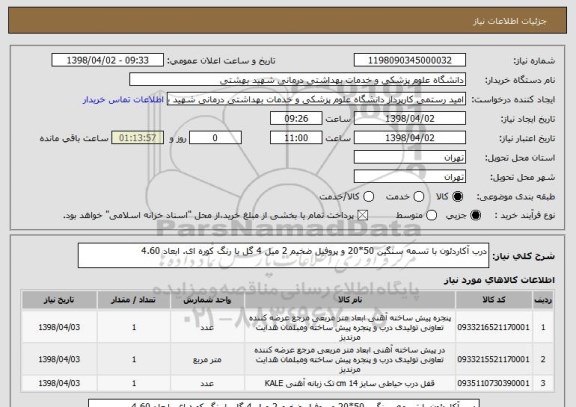Select the KALE lock item row

point(287,383)
